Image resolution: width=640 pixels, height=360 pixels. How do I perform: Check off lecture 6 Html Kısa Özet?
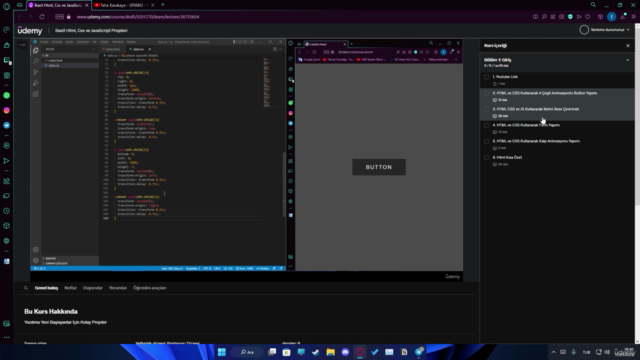point(486,158)
